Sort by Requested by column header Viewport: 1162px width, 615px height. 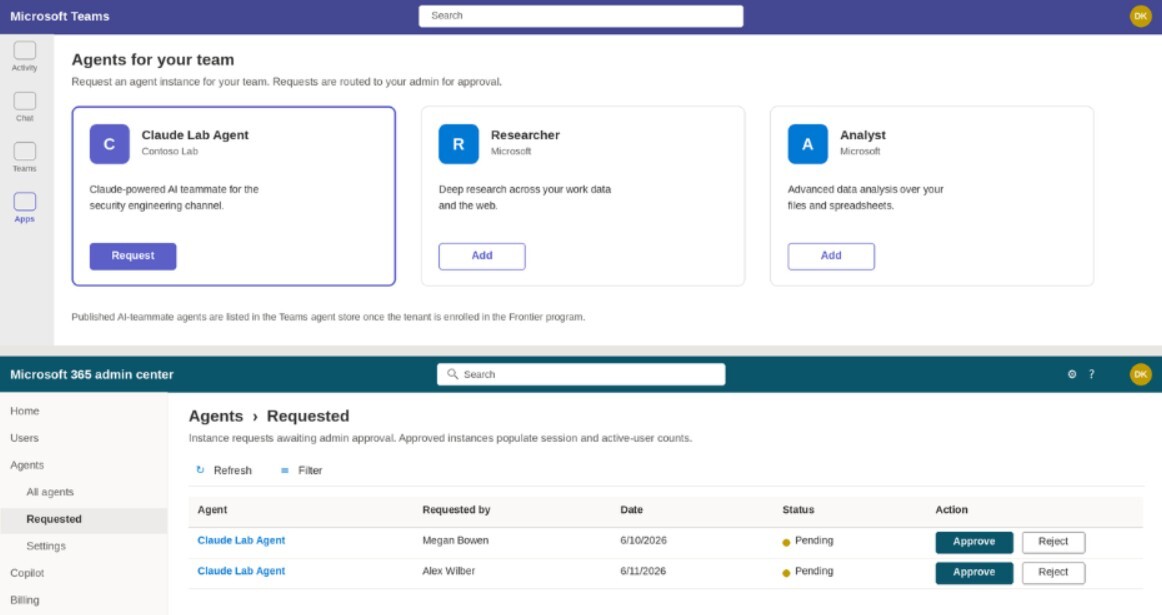click(456, 510)
